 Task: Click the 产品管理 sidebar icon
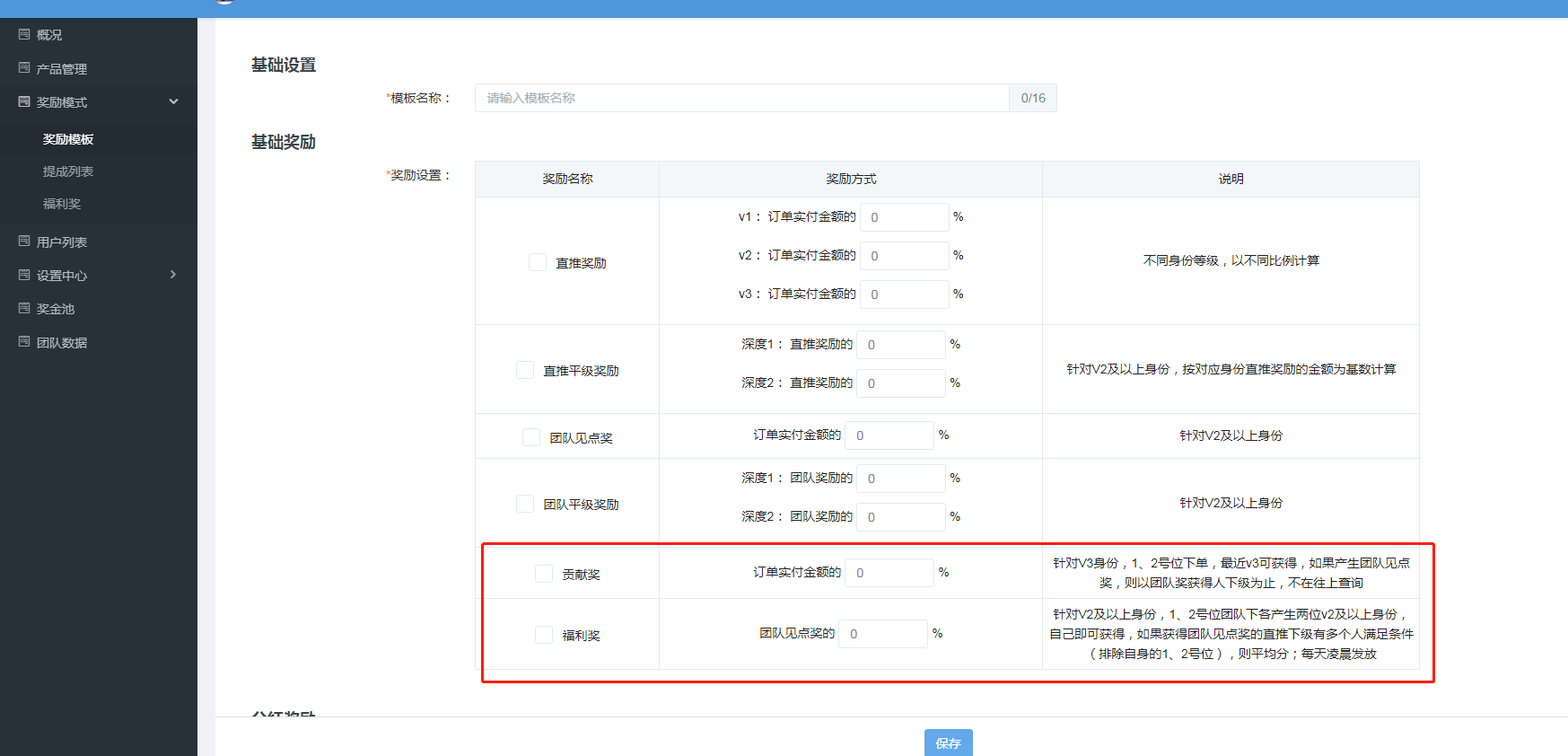pyautogui.click(x=24, y=68)
